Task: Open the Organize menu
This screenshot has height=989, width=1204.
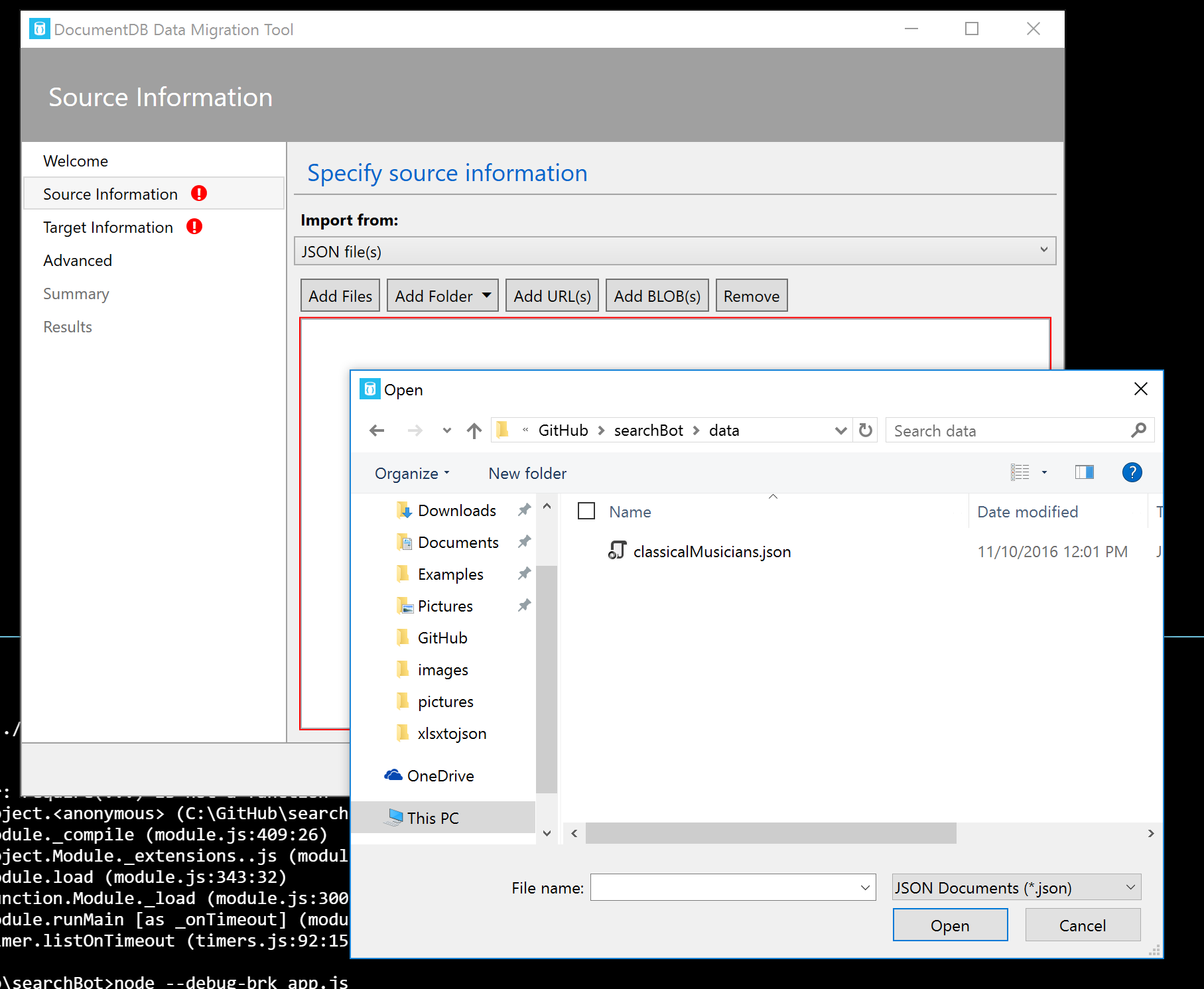Action: click(412, 473)
